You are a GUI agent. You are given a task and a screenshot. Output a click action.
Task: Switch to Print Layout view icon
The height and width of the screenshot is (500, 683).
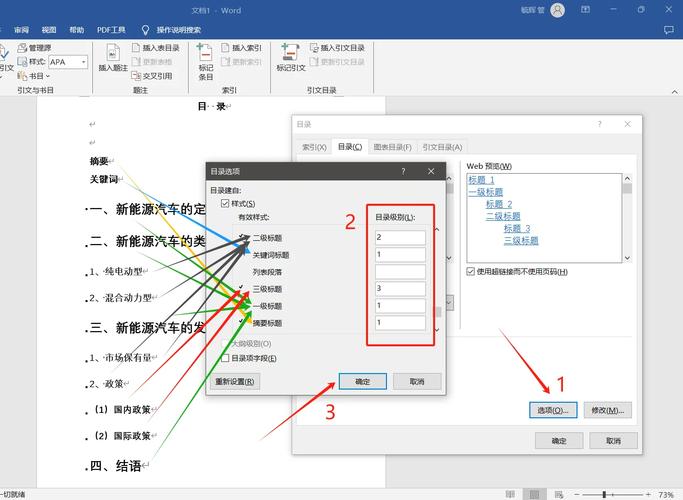tap(534, 494)
